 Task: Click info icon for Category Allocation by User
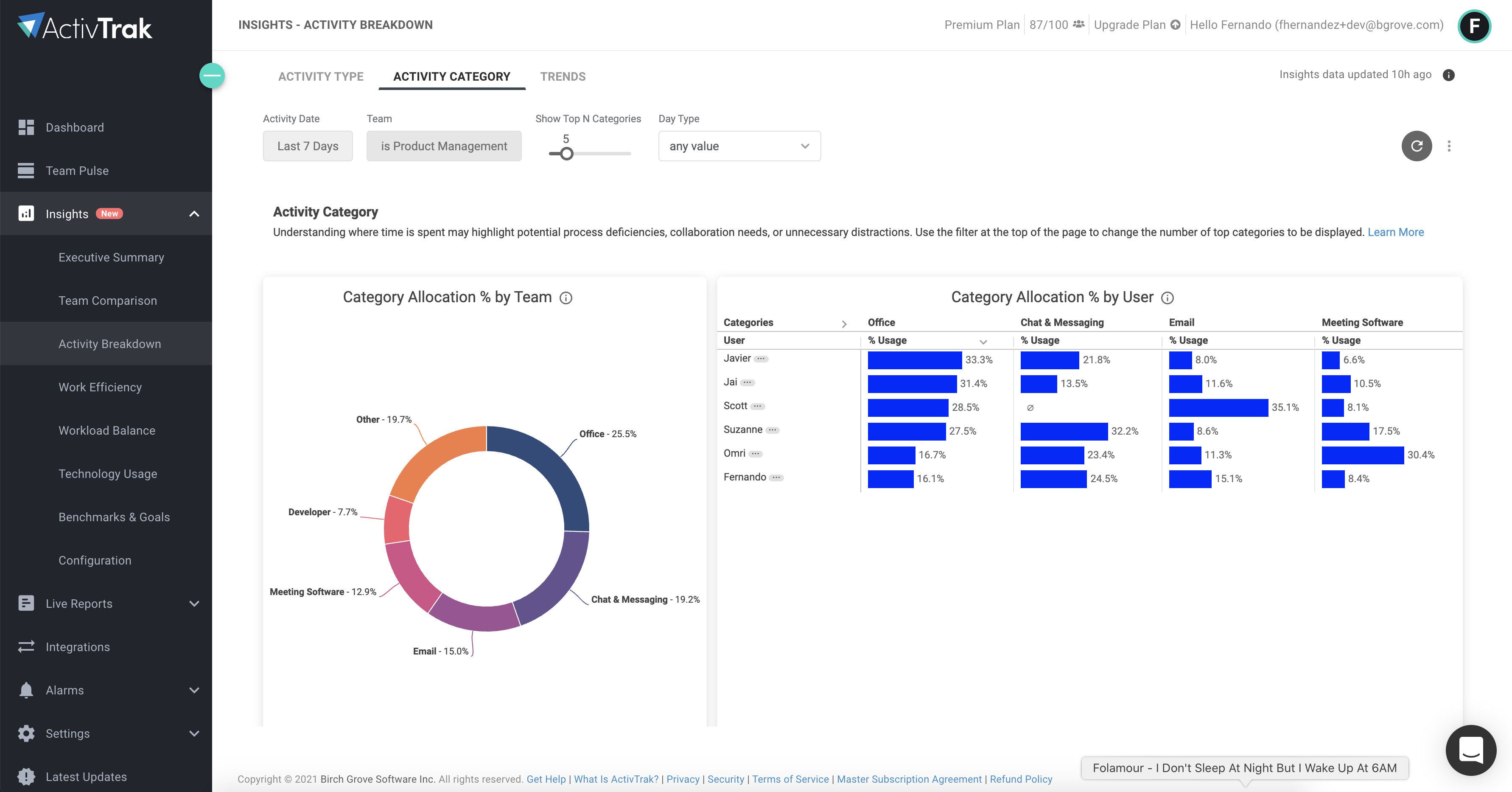click(x=1168, y=298)
